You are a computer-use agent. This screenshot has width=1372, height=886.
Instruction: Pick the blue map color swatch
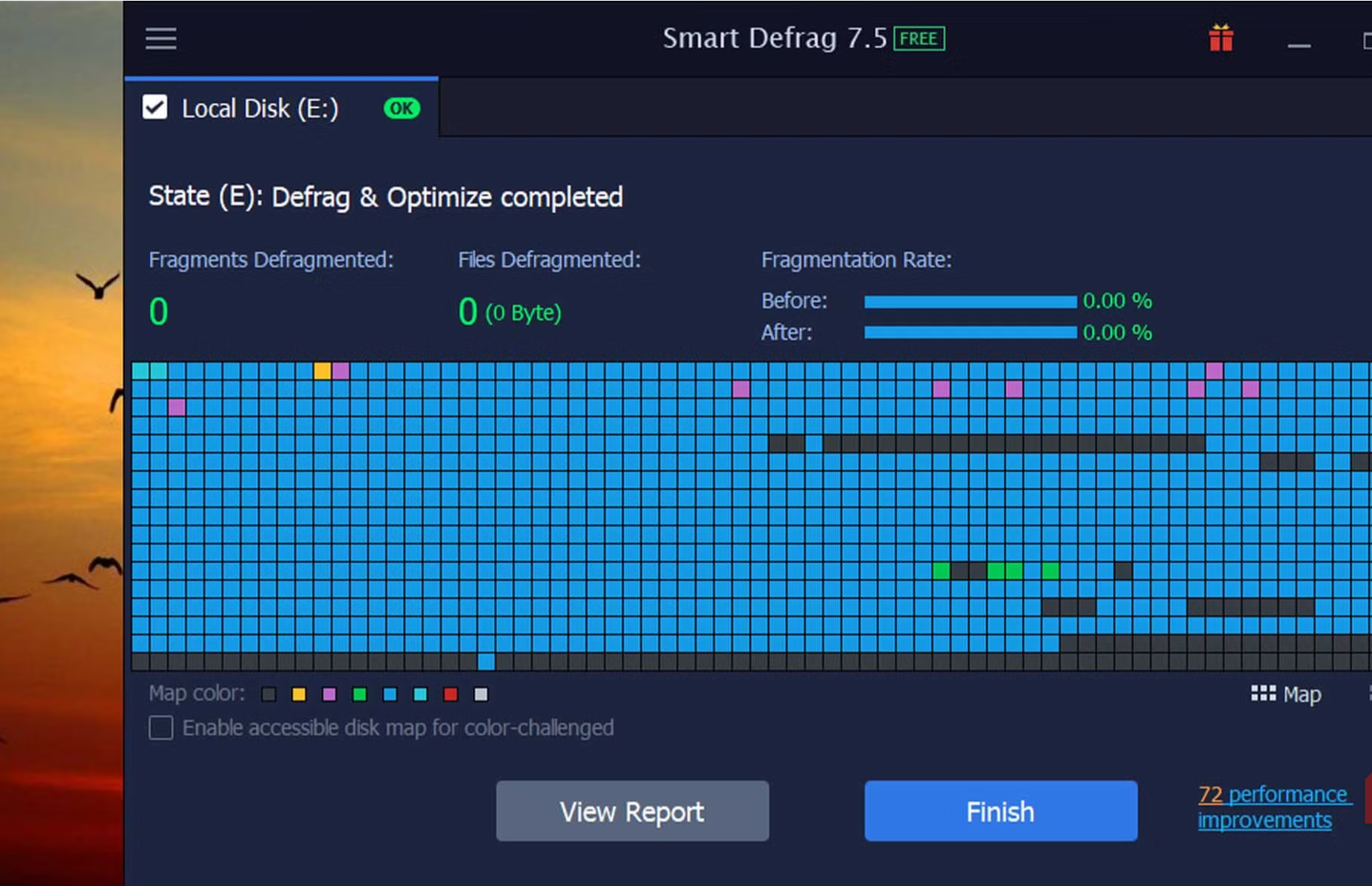390,694
